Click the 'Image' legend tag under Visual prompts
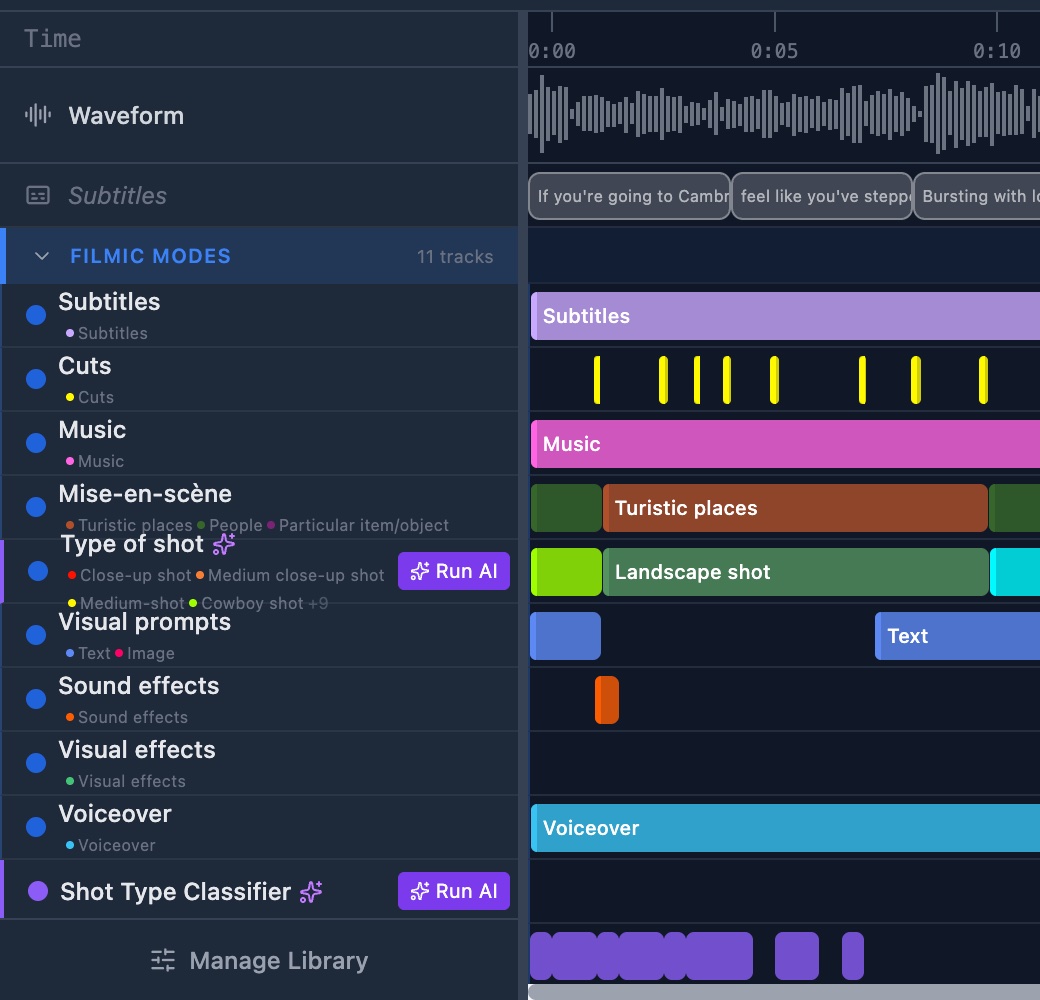Image resolution: width=1040 pixels, height=1000 pixels. coord(145,653)
